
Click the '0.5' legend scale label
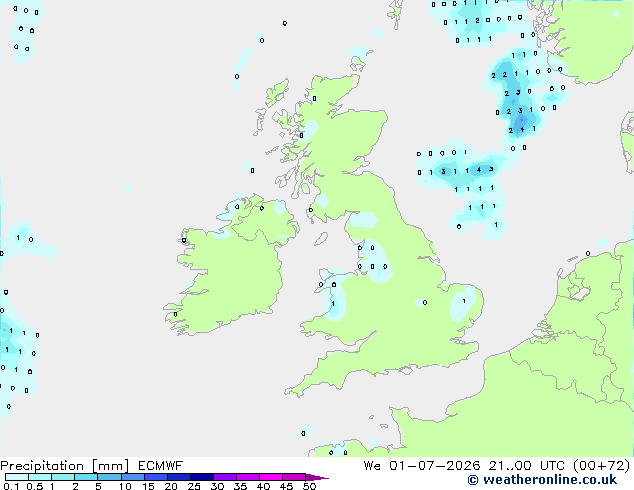click(34, 486)
